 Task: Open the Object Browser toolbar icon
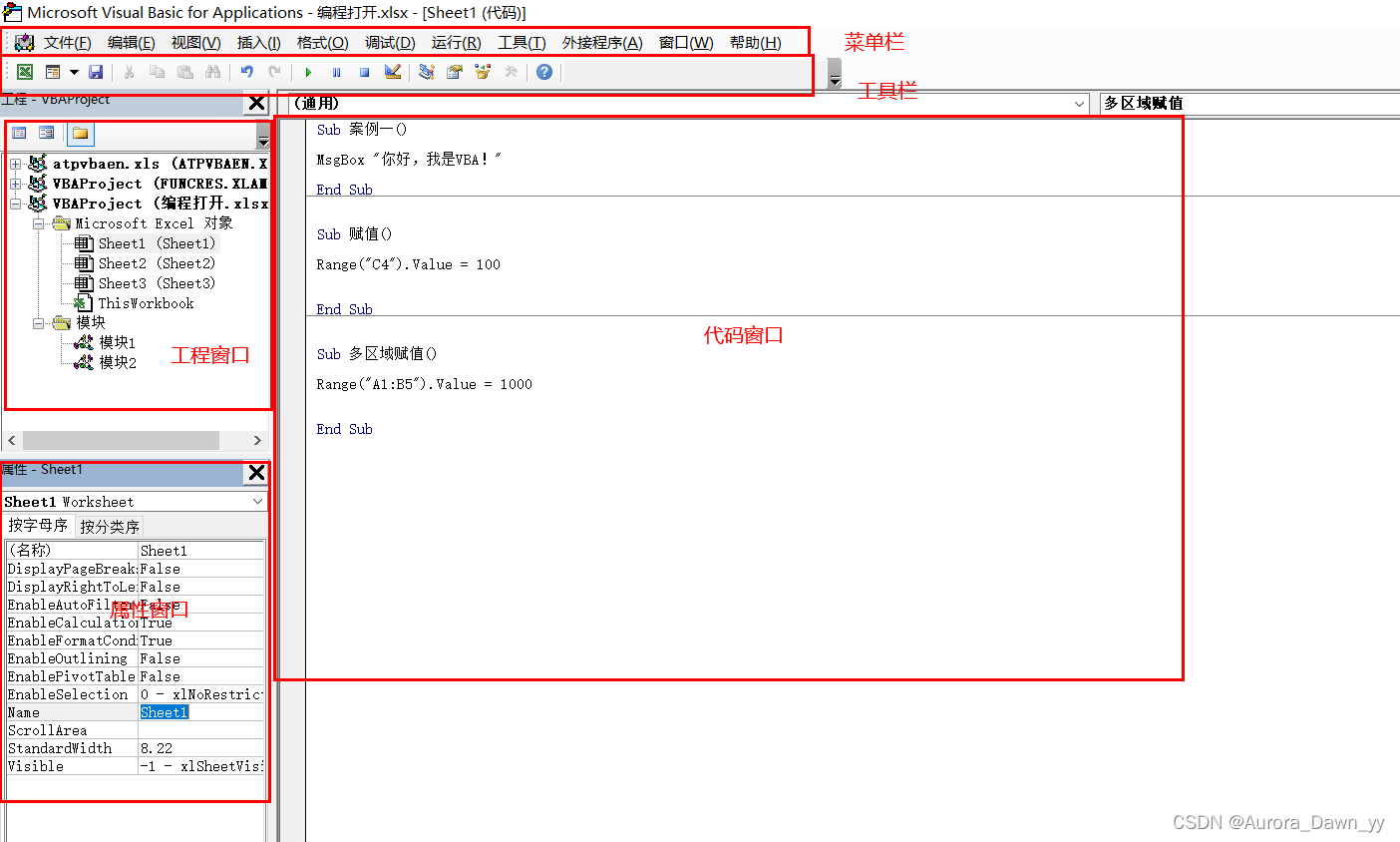point(483,72)
